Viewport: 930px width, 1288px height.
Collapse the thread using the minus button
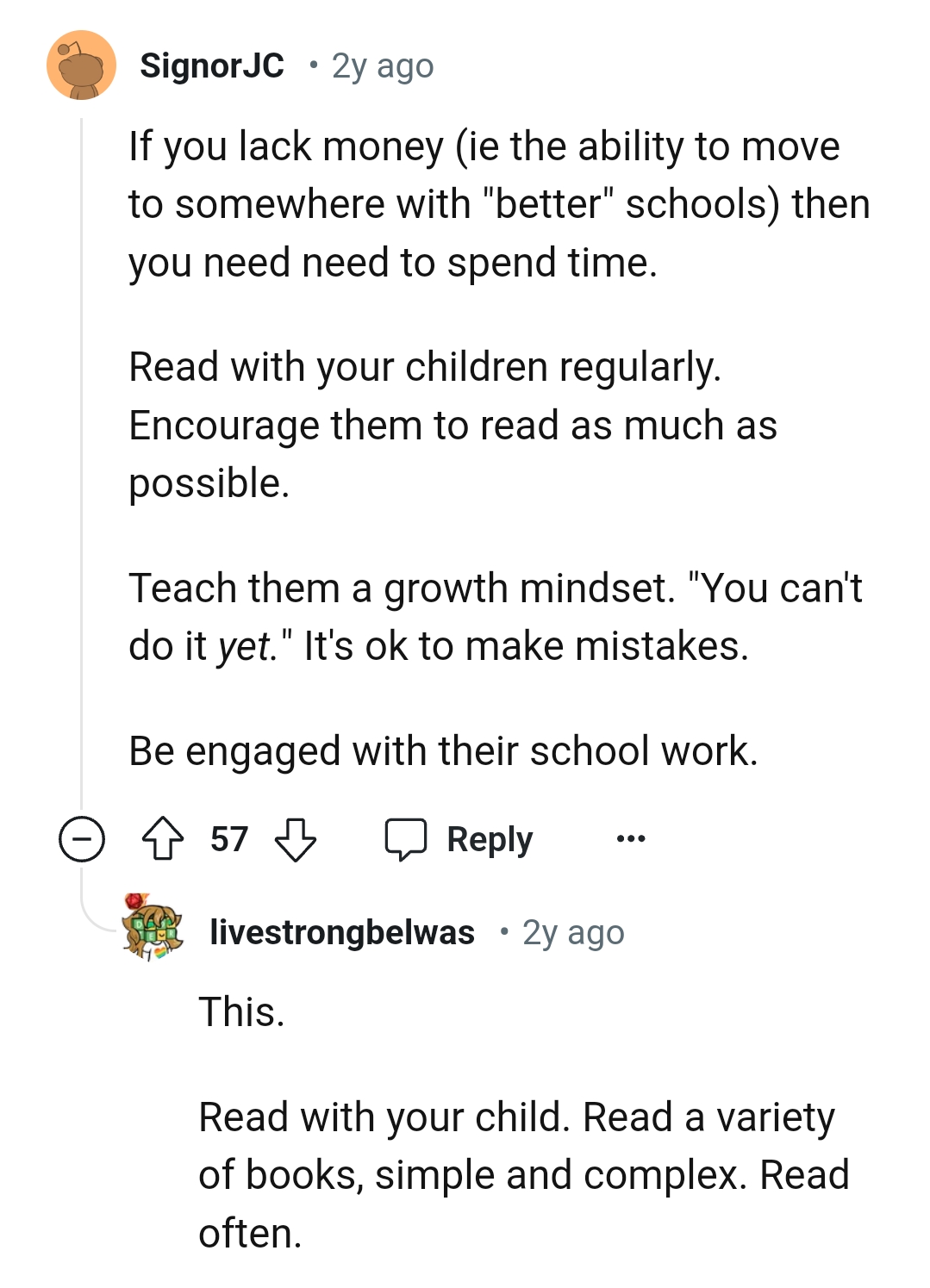pyautogui.click(x=82, y=837)
